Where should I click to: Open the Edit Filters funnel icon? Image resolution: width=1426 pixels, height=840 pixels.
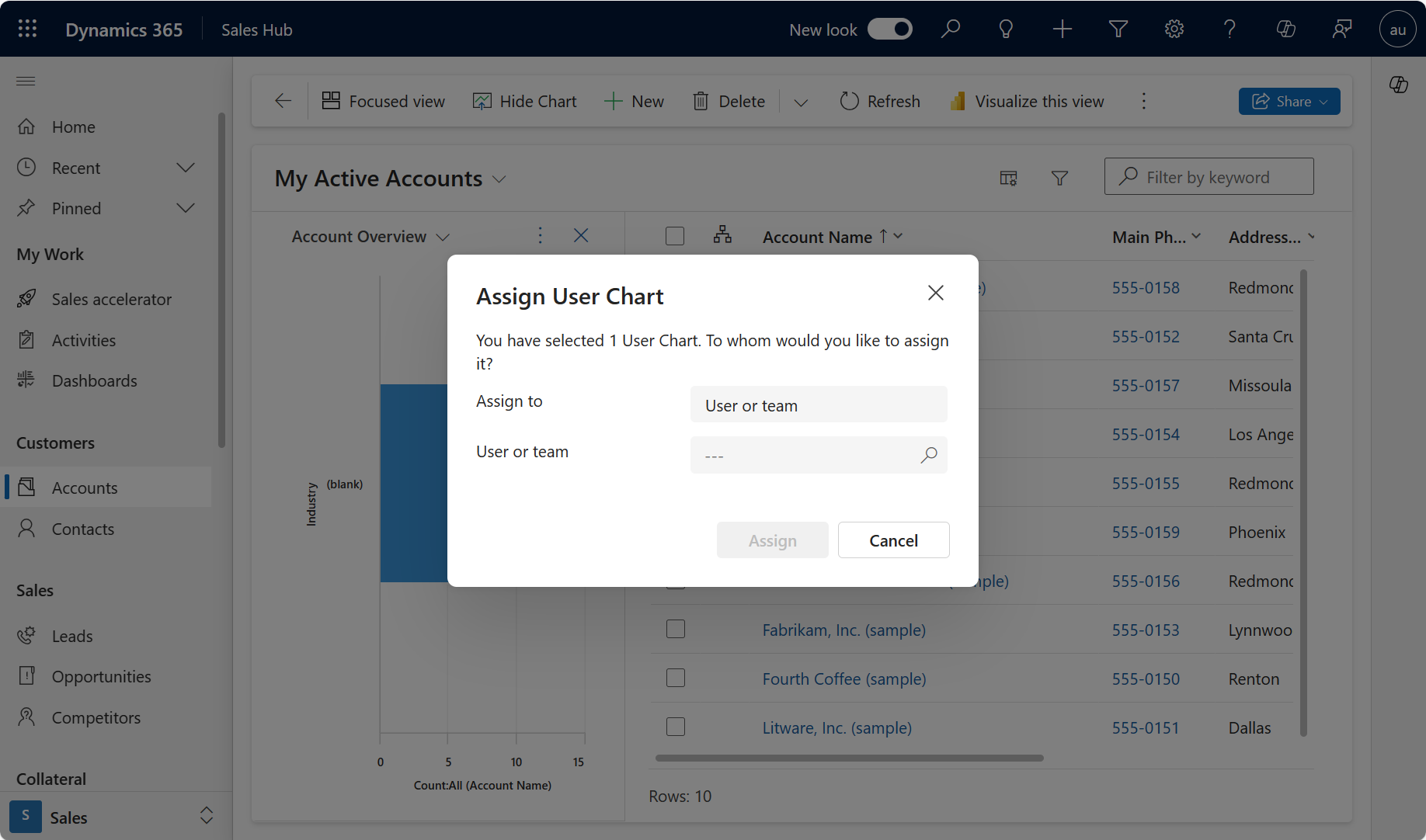click(1059, 177)
